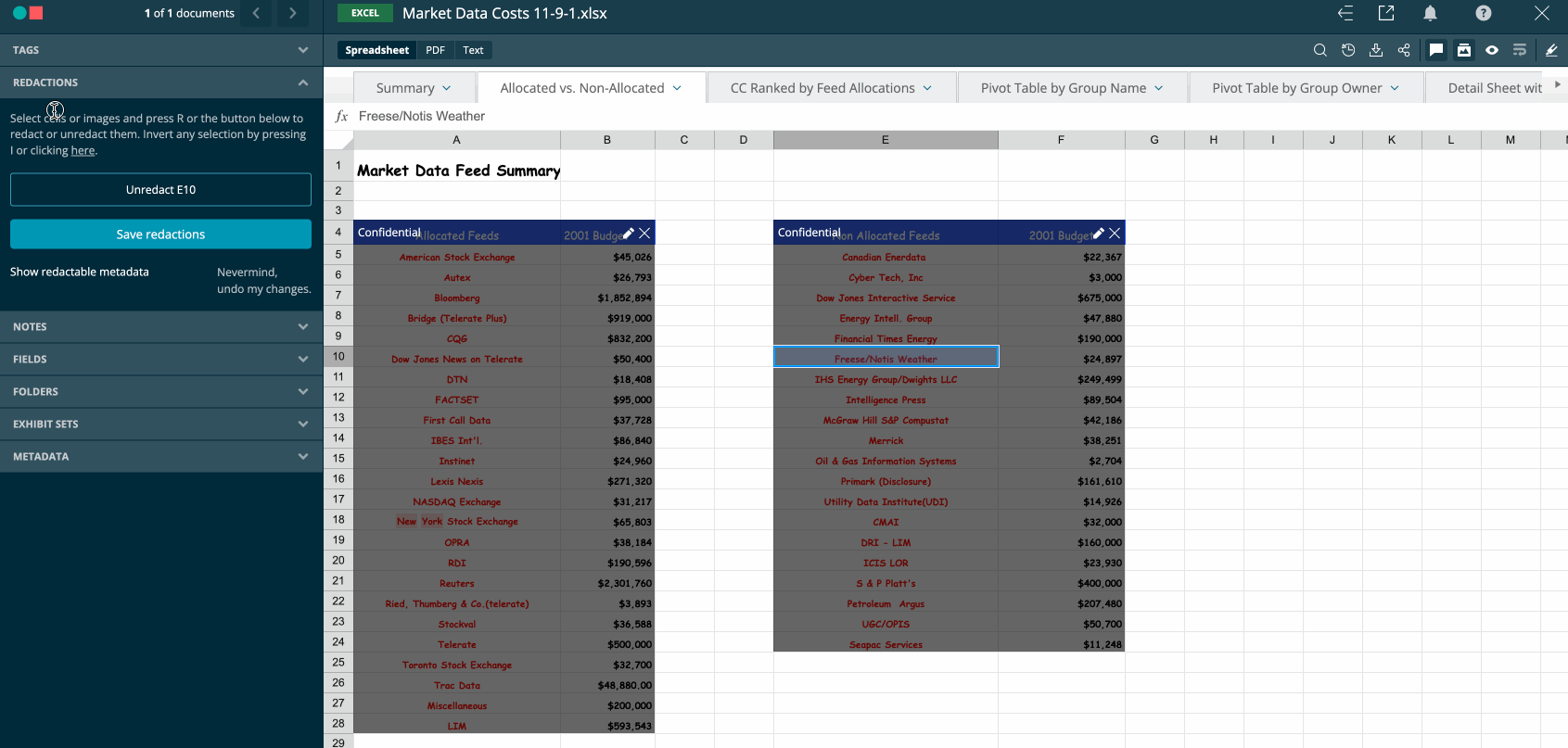
Task: Click the red square logo icon
Action: (36, 13)
